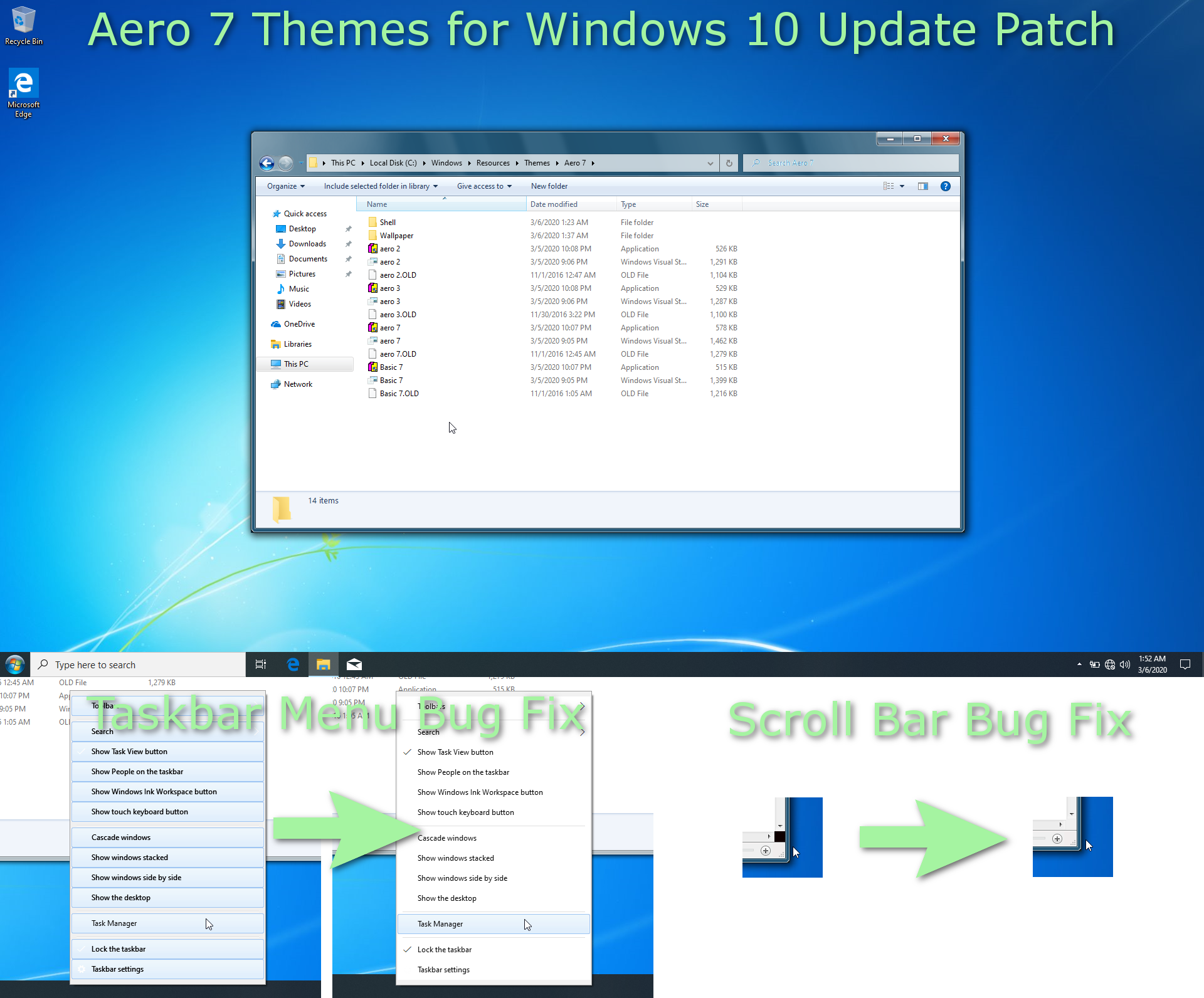
Task: Open Give access to dropdown
Action: pos(484,186)
